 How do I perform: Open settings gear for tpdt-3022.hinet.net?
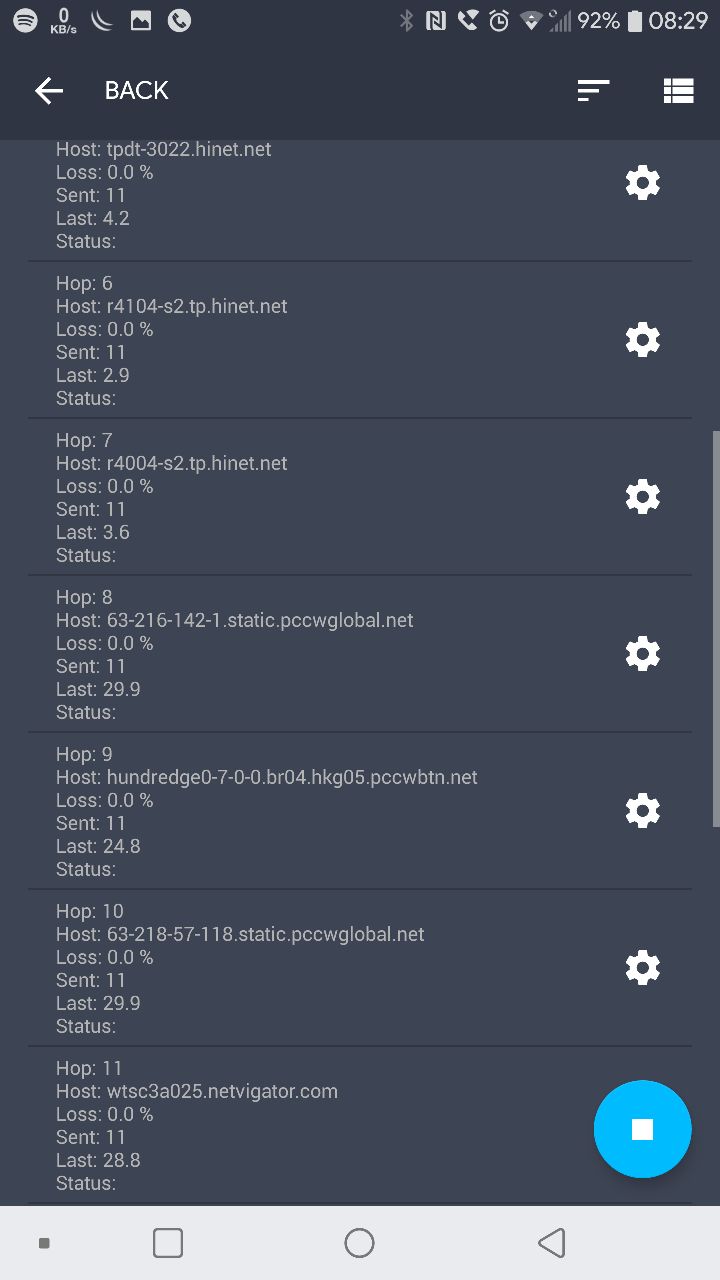pos(642,183)
